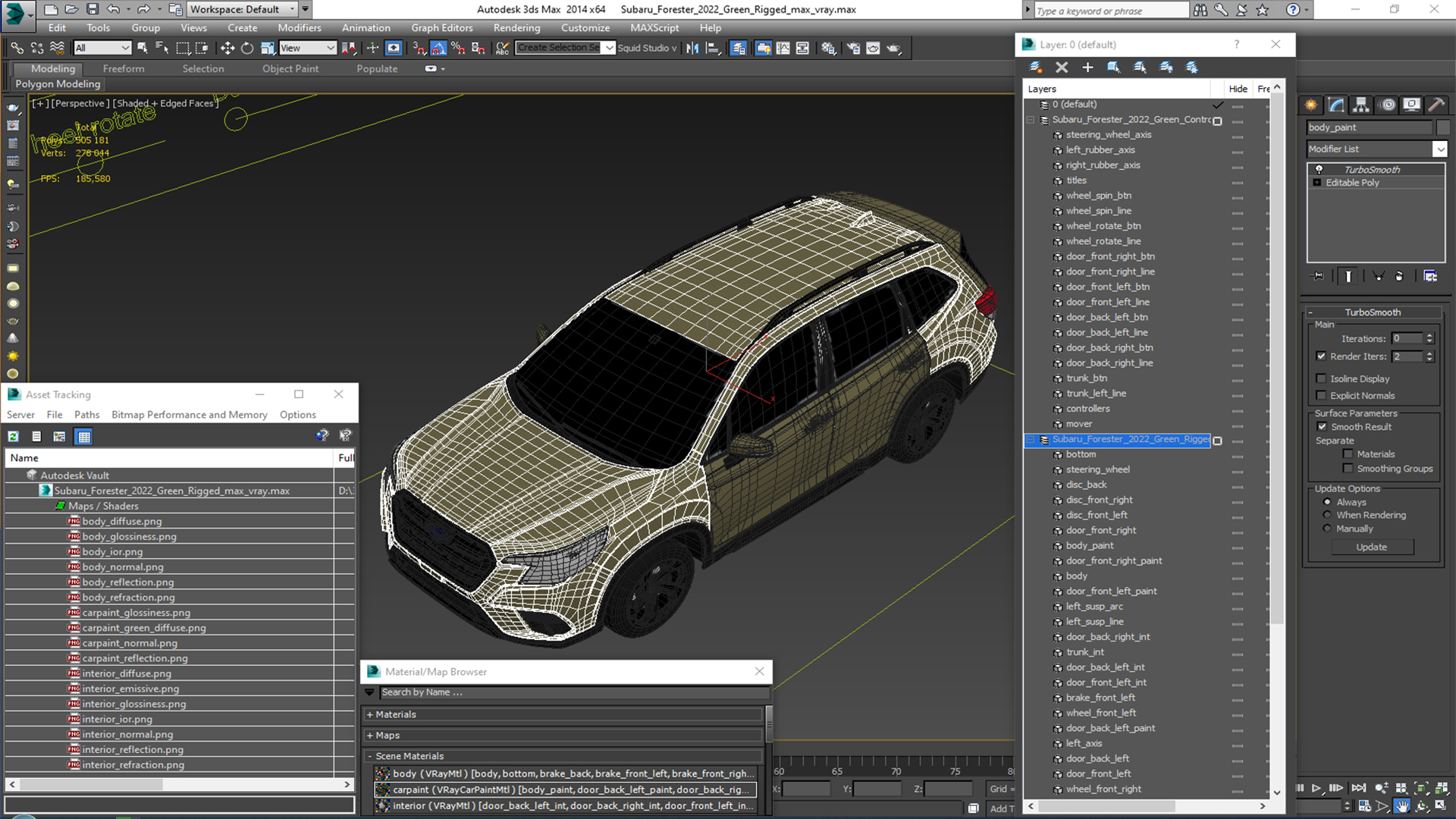Open the Hierarchy tab in command panel
This screenshot has height=819, width=1456.
point(1361,105)
